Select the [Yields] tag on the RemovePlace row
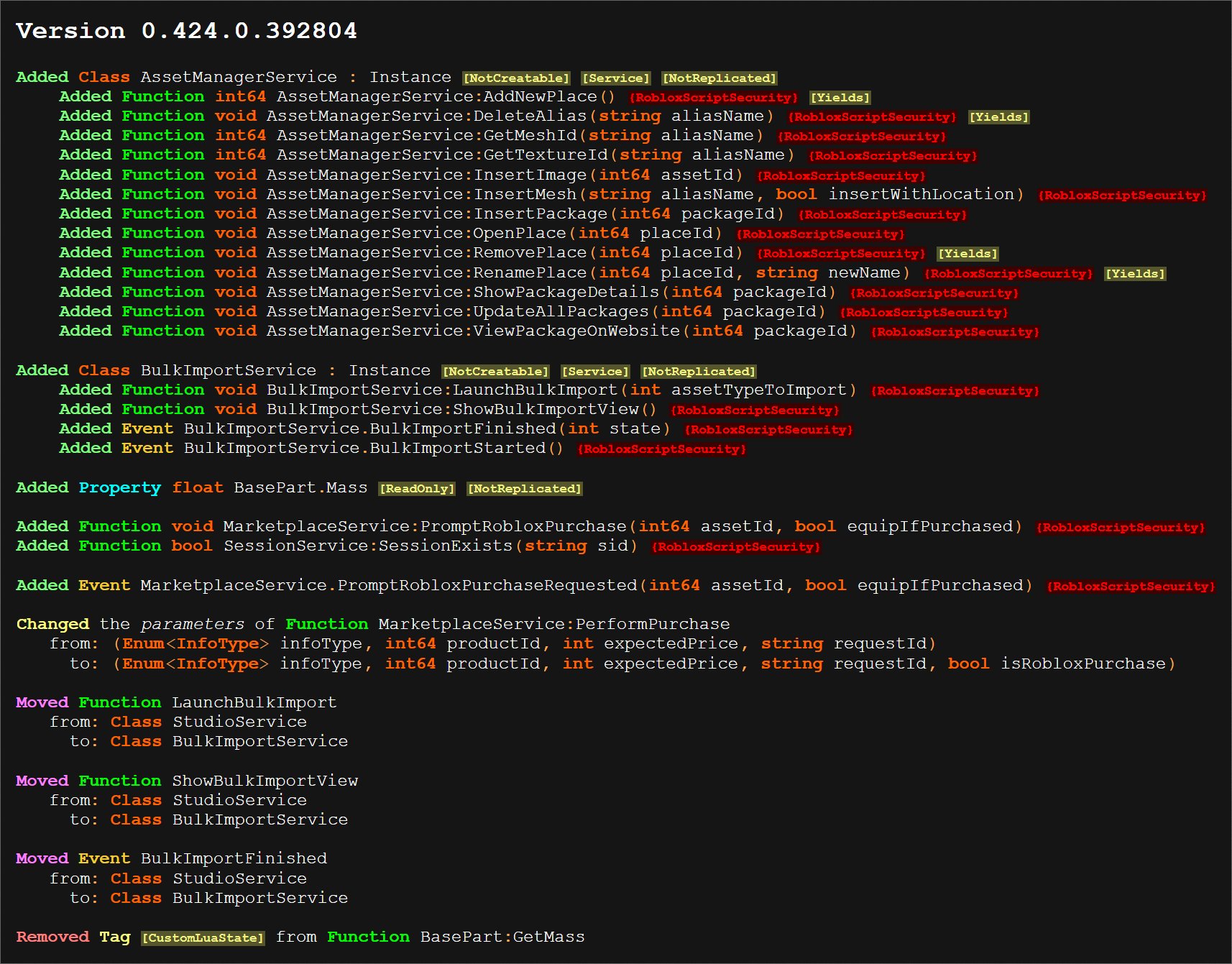The height and width of the screenshot is (964, 1232). click(x=968, y=254)
